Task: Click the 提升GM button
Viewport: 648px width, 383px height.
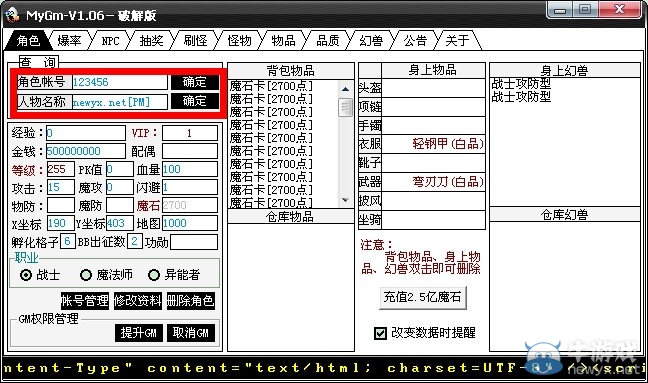Action: pos(138,333)
